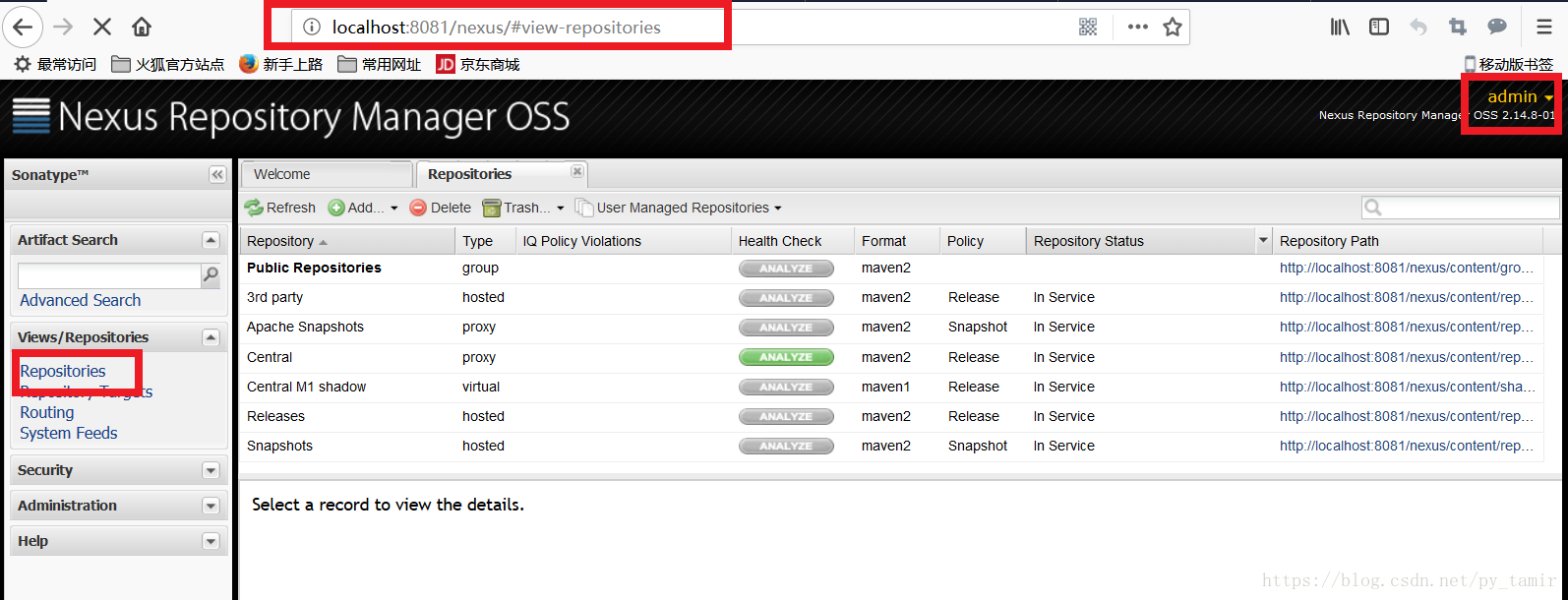This screenshot has width=1568, height=600.
Task: Click the Artifact Search magnifier button
Action: point(211,275)
